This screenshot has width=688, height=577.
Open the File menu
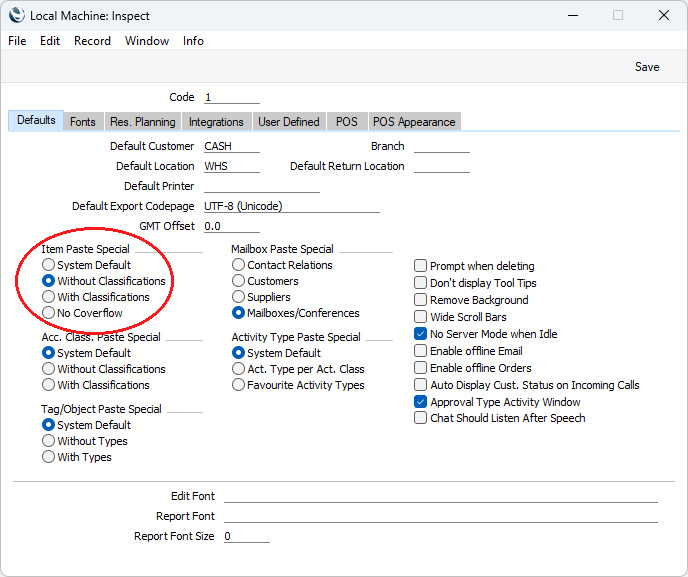tap(17, 41)
